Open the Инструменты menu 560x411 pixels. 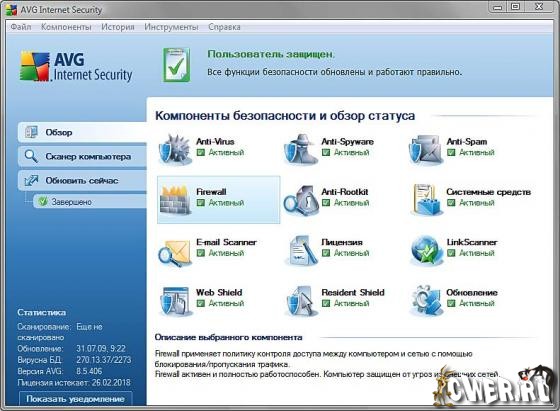(171, 27)
